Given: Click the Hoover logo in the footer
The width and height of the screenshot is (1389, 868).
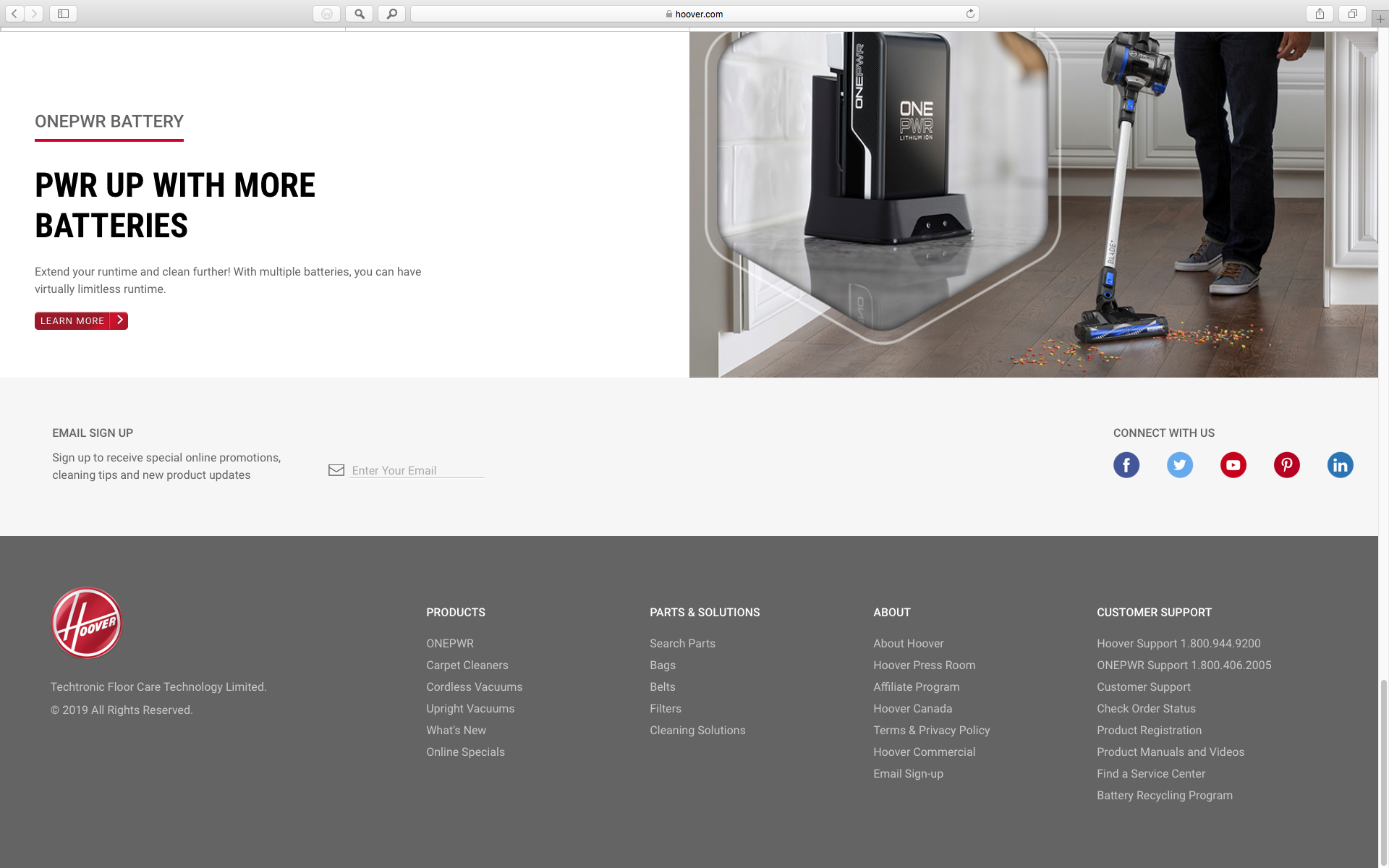Looking at the screenshot, I should 86,622.
